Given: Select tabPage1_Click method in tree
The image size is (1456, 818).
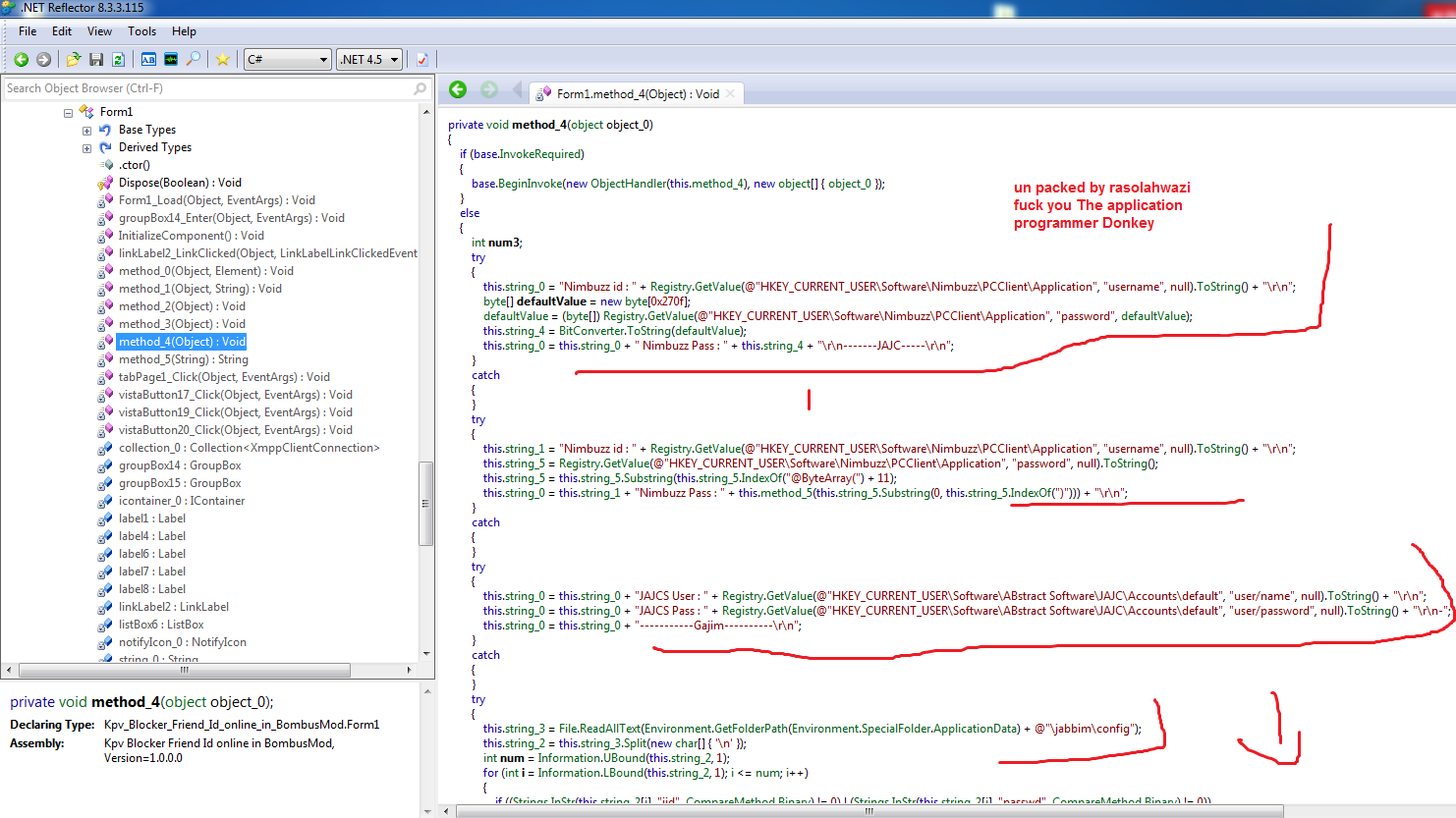Looking at the screenshot, I should point(224,377).
